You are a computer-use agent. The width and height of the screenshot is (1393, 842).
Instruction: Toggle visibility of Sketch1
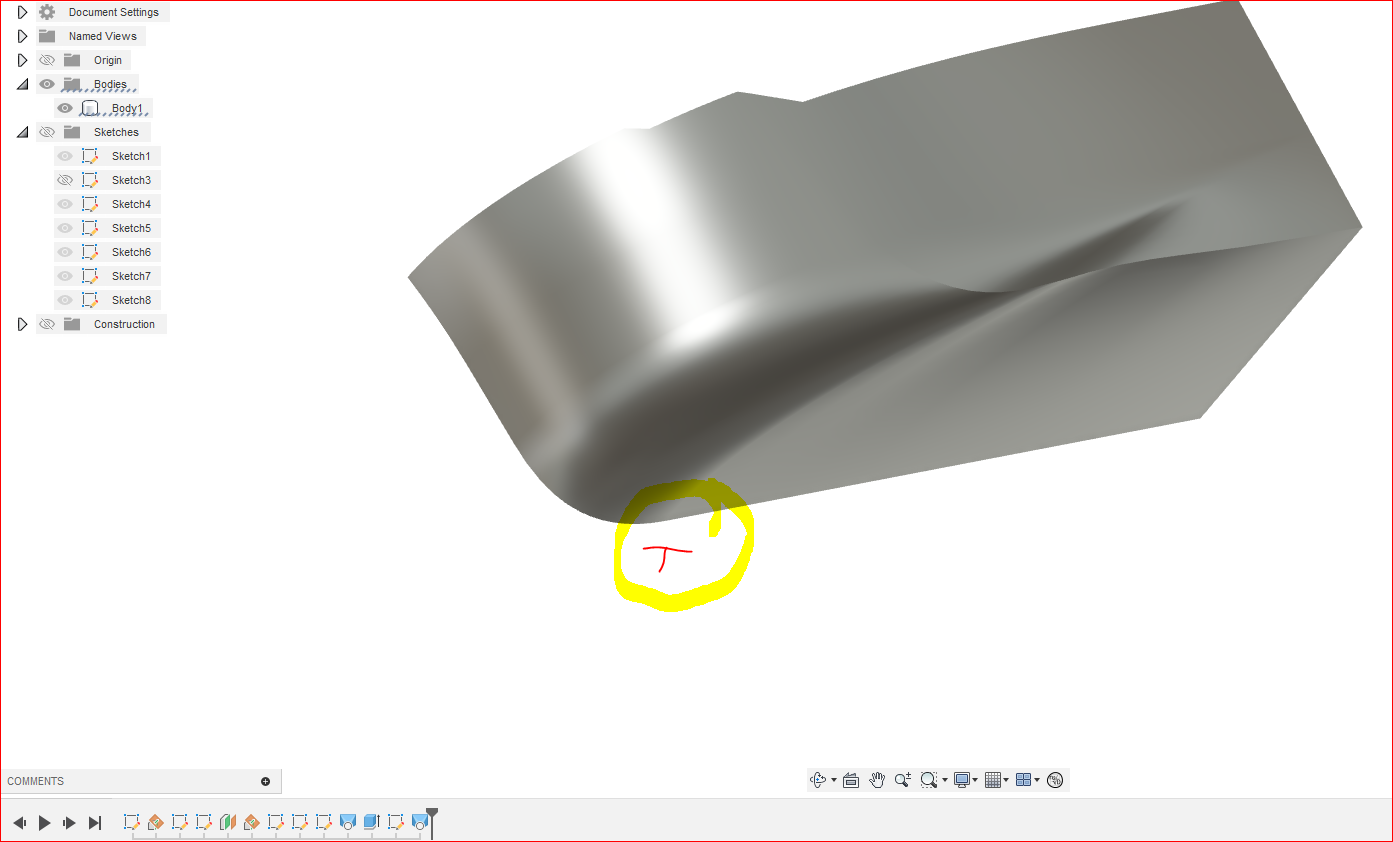coord(64,155)
